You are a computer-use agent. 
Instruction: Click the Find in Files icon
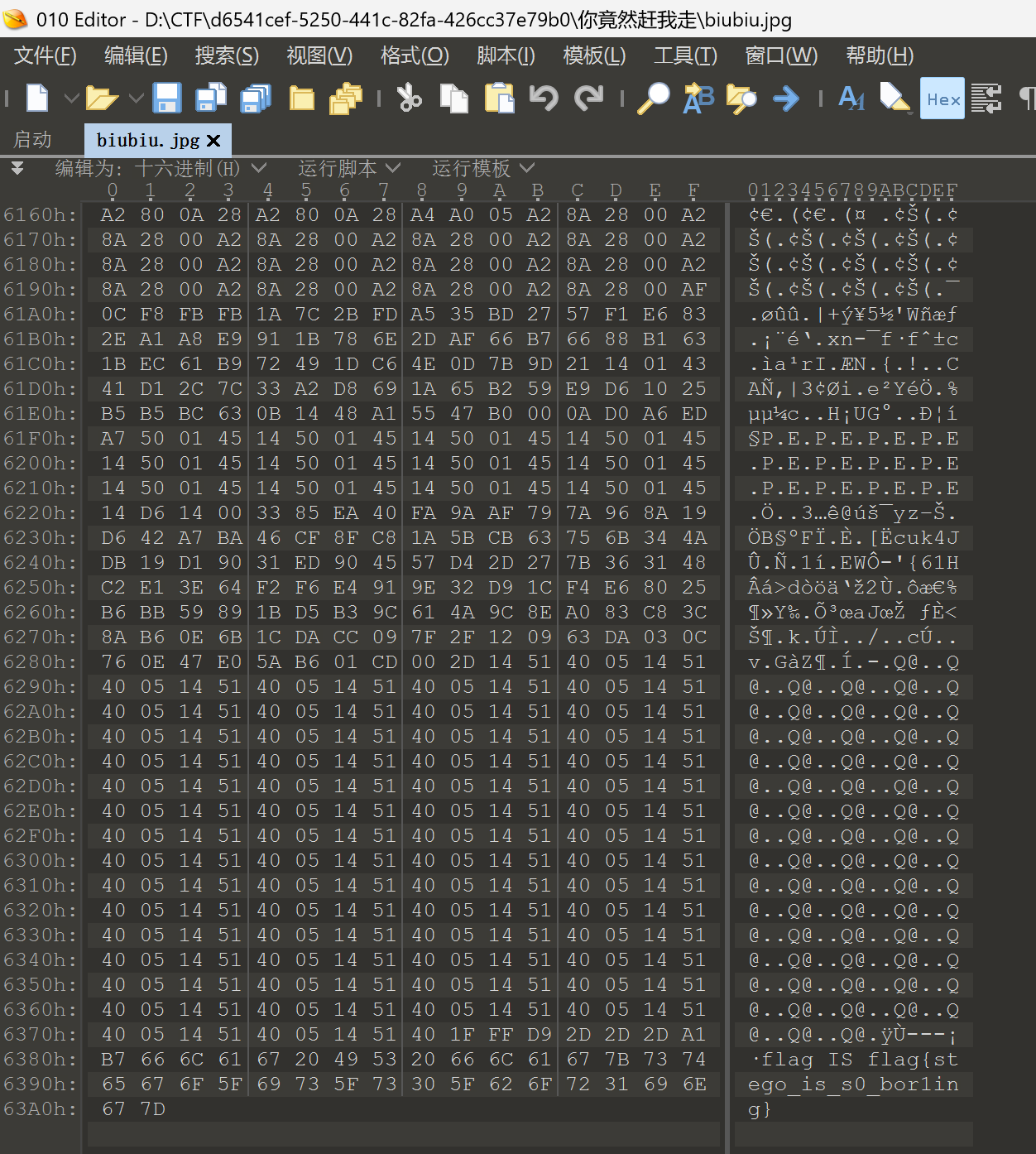[x=741, y=99]
